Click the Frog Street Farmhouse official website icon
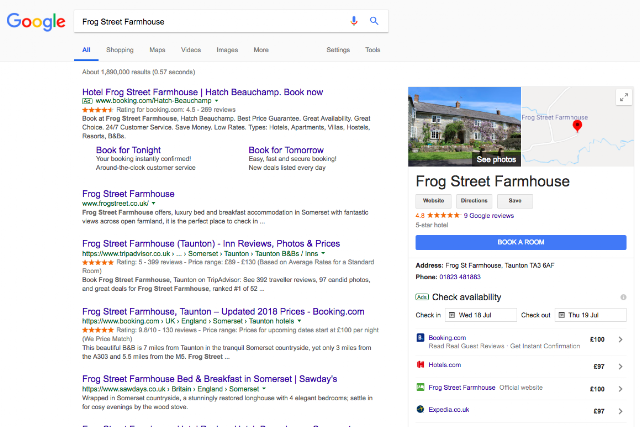This screenshot has width=640, height=427. click(x=420, y=387)
